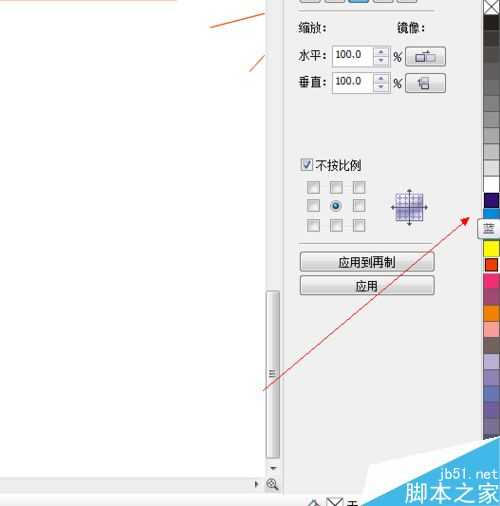Viewport: 500px width, 506px height.
Task: Pick the pale lavender swatch
Action: click(x=491, y=362)
